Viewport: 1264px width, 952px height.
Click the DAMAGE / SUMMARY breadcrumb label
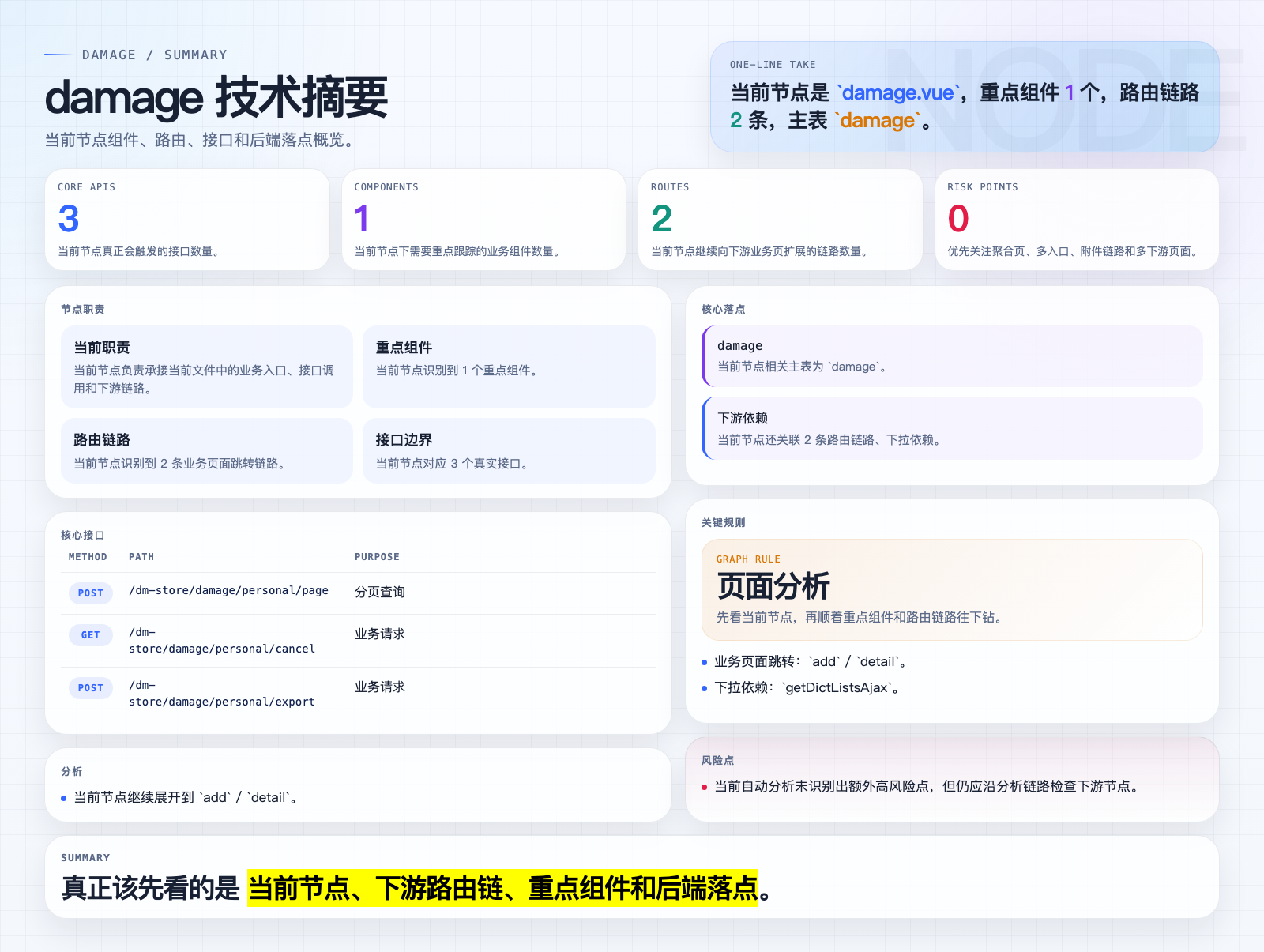[155, 55]
